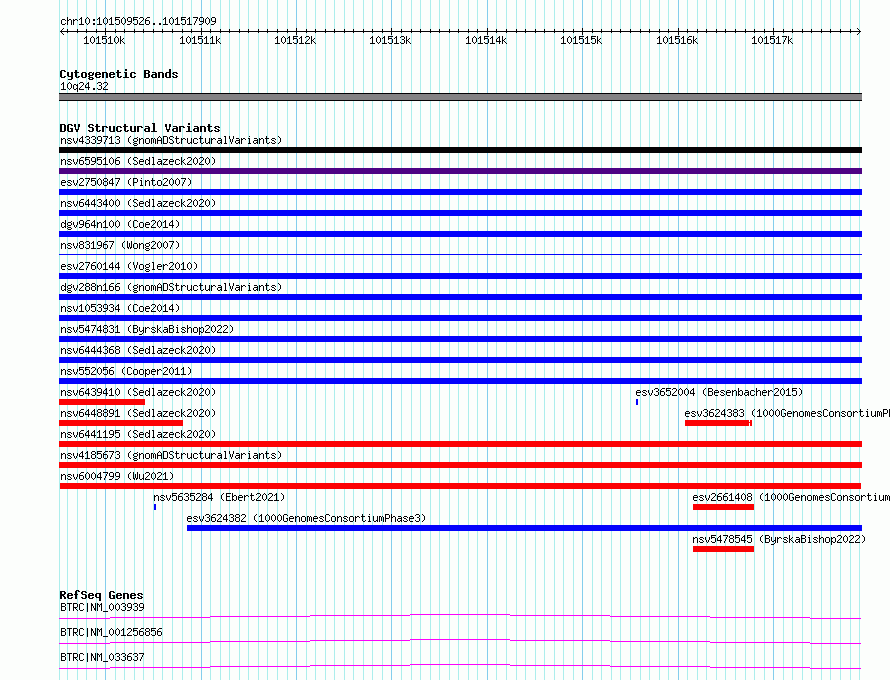
Task: Click ruler position 101514k
Action: click(486, 40)
